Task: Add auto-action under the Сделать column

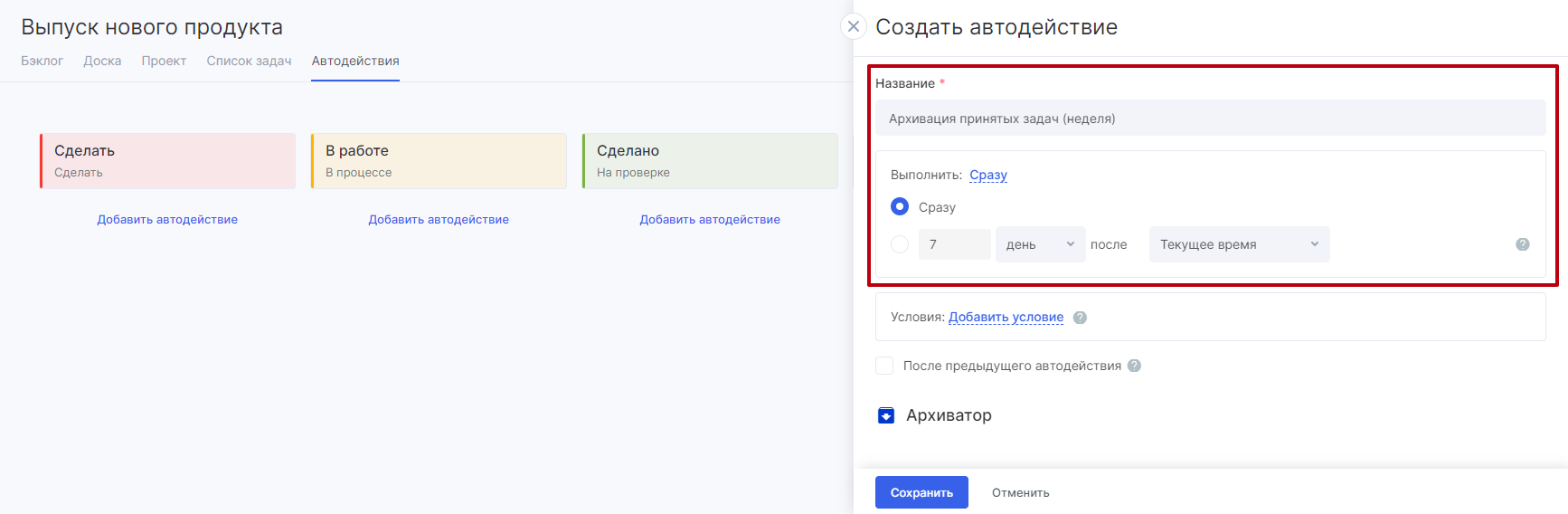Action: (x=167, y=219)
